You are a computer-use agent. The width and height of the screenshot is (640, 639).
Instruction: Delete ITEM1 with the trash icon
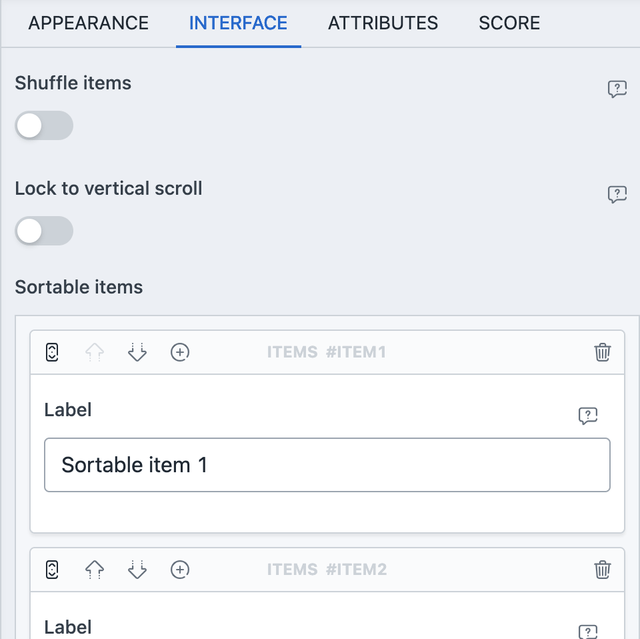point(602,352)
